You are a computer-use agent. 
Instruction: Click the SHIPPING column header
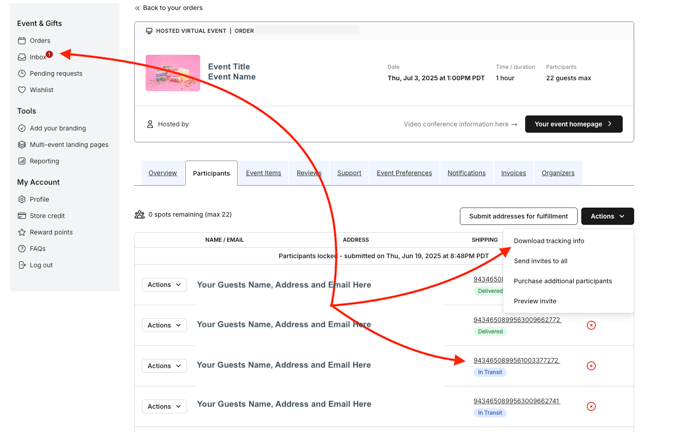[484, 240]
